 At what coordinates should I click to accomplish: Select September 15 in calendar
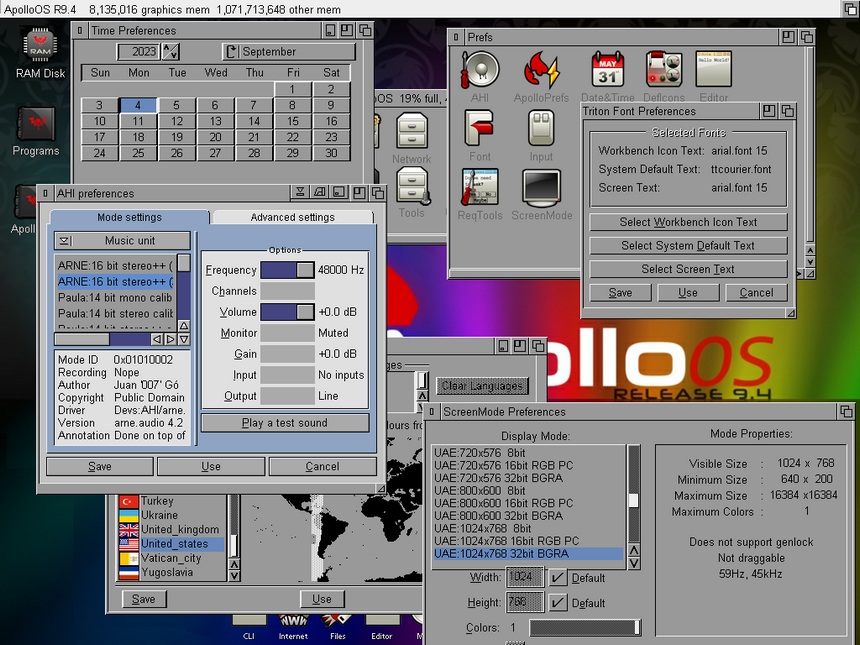coord(292,121)
